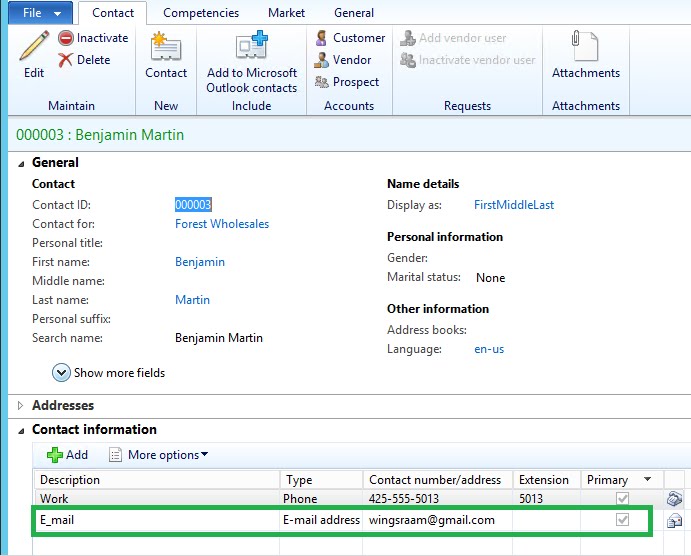Screen dimensions: 691x556
Task: Click the Marital status value None
Action: (490, 278)
